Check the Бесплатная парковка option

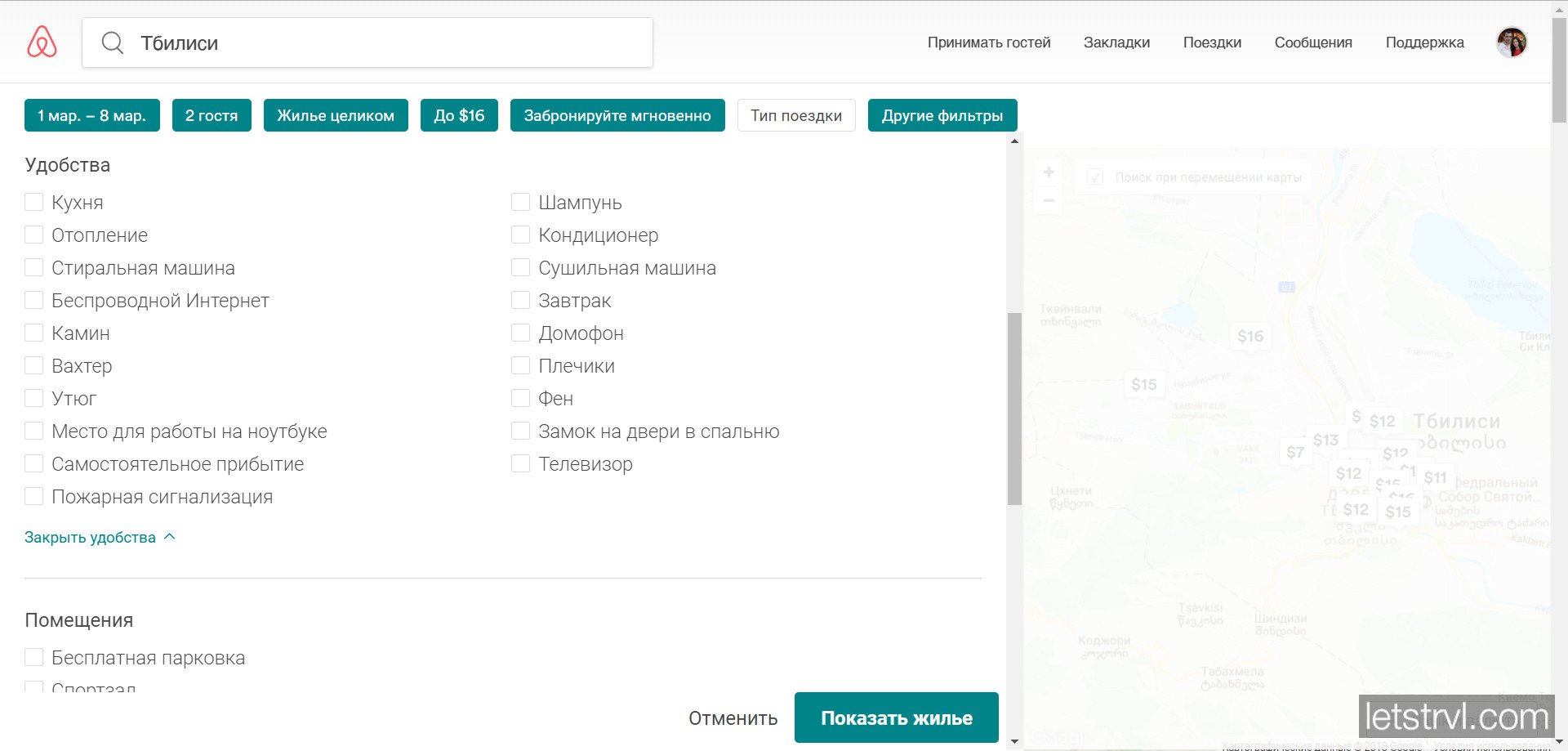point(33,656)
